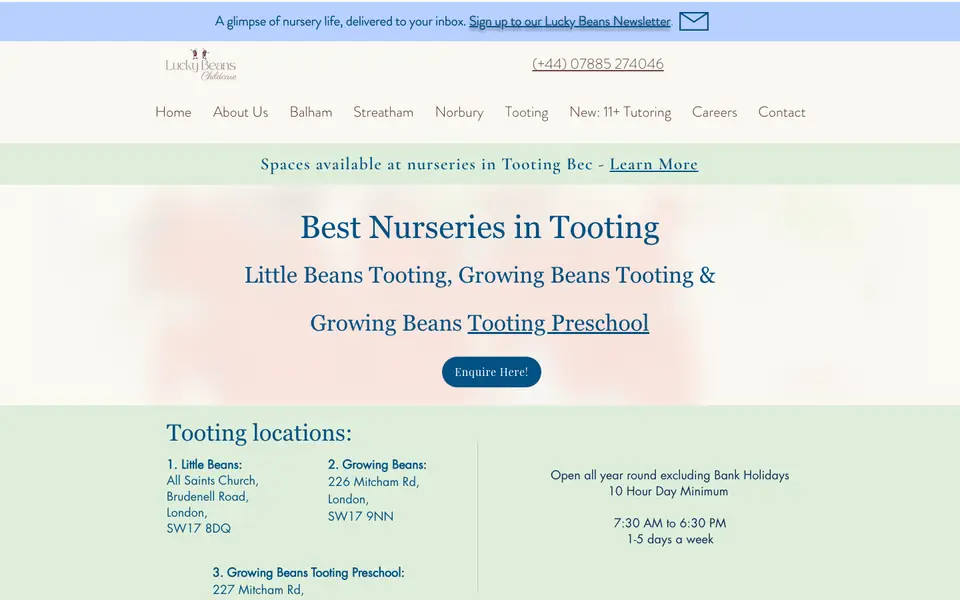Go to the Home menu item
Viewport: 960px width, 600px height.
(173, 112)
